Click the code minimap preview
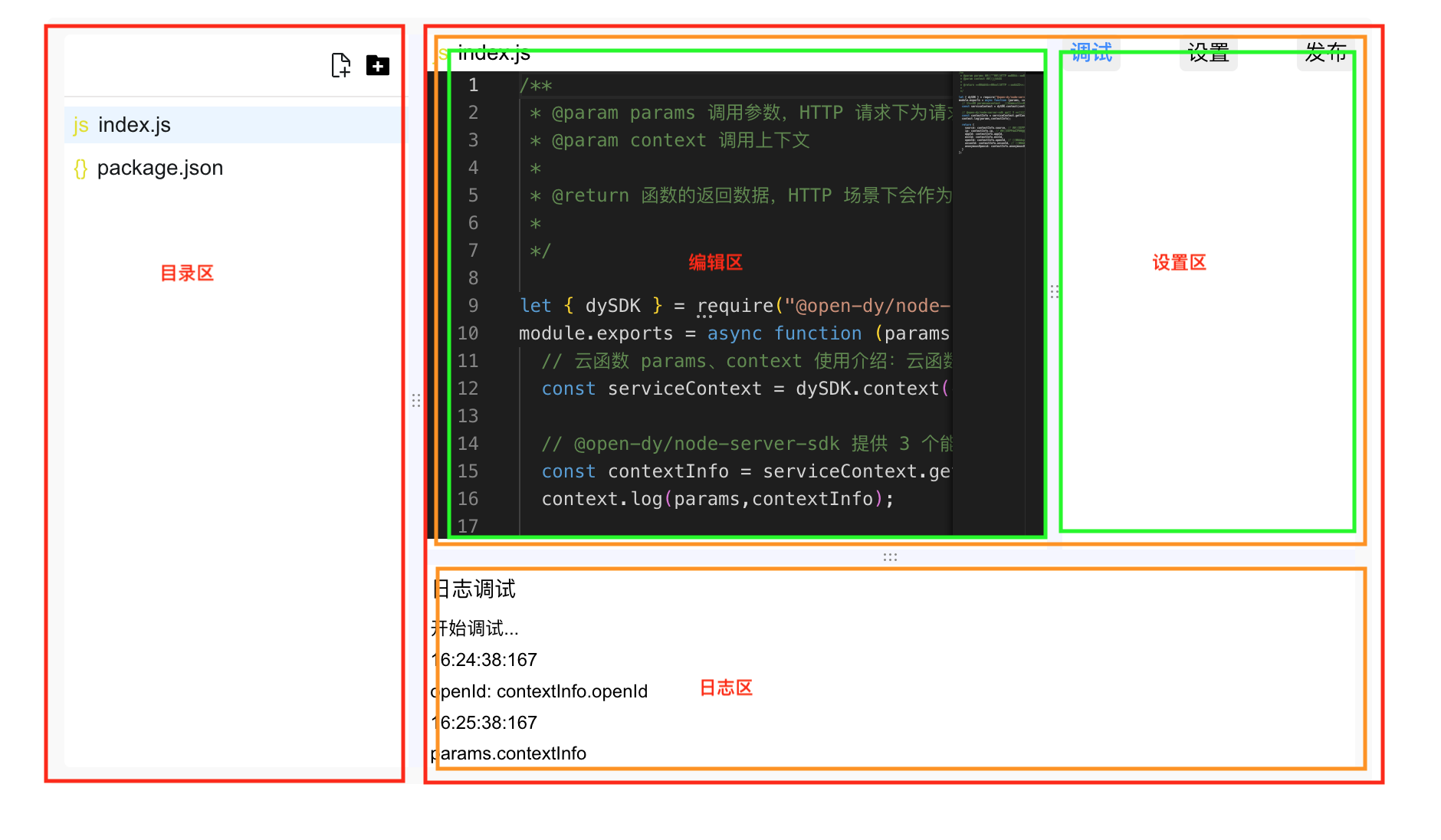 [x=991, y=115]
